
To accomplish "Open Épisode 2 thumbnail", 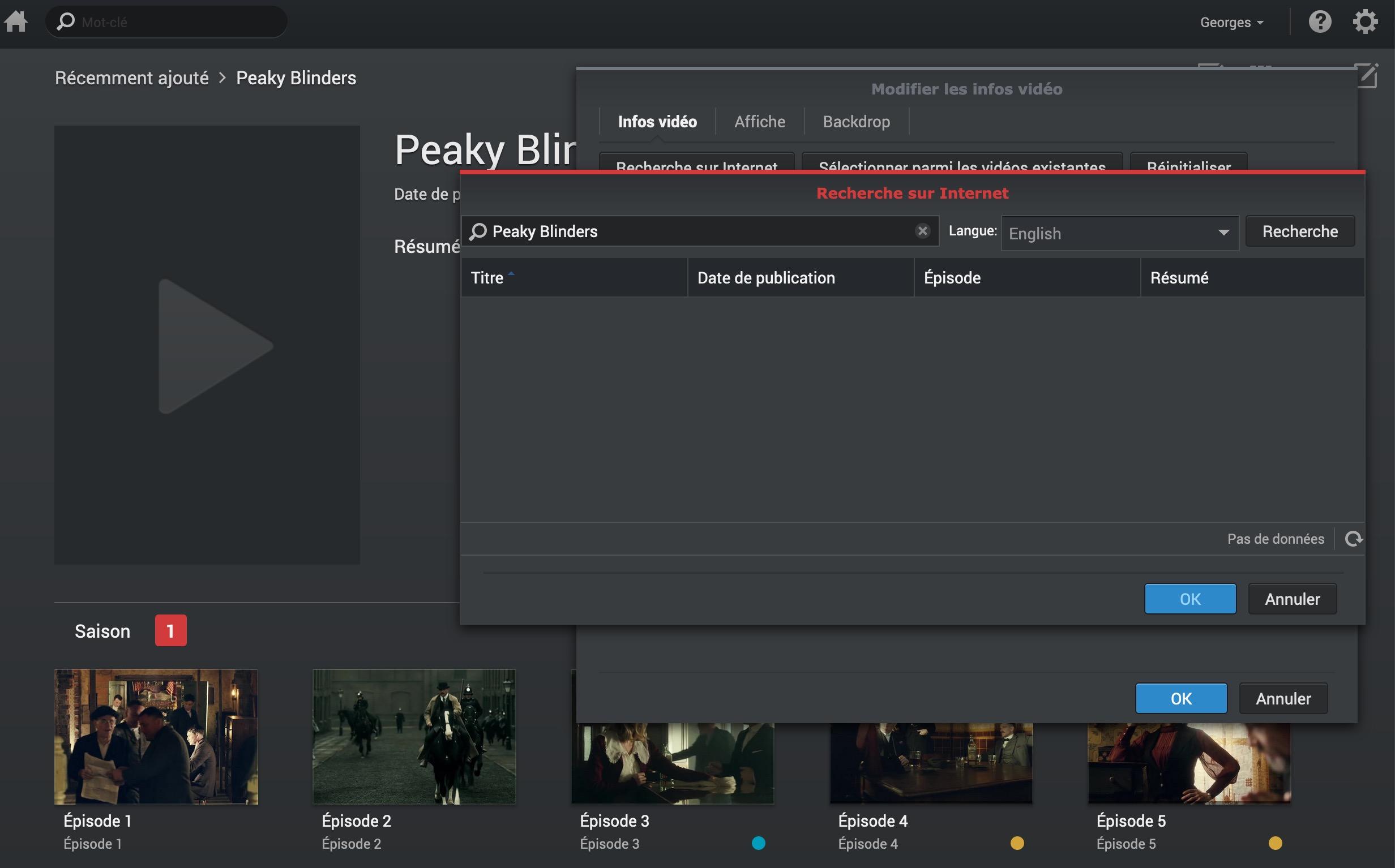I will tap(413, 736).
